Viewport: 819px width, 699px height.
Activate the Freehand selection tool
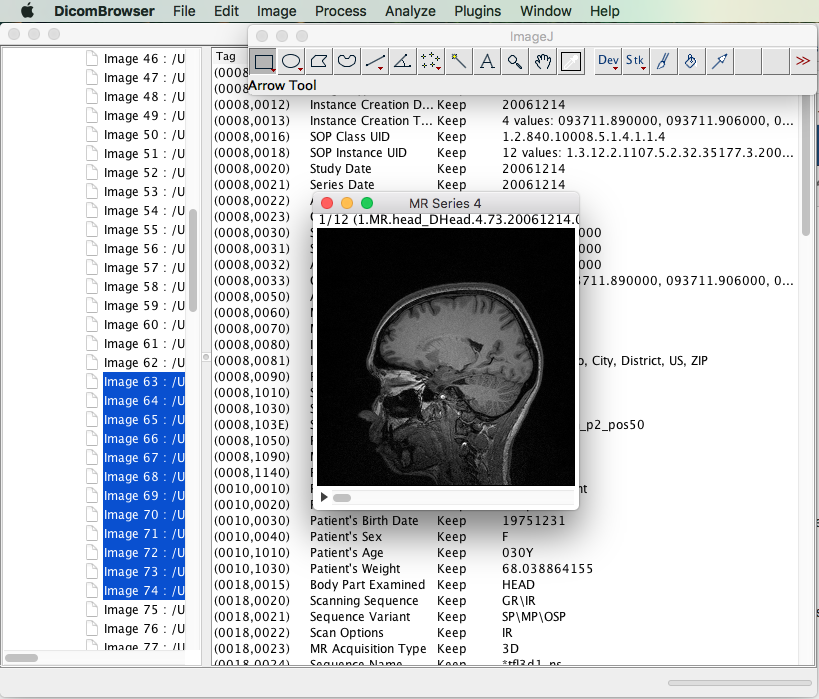[x=347, y=62]
